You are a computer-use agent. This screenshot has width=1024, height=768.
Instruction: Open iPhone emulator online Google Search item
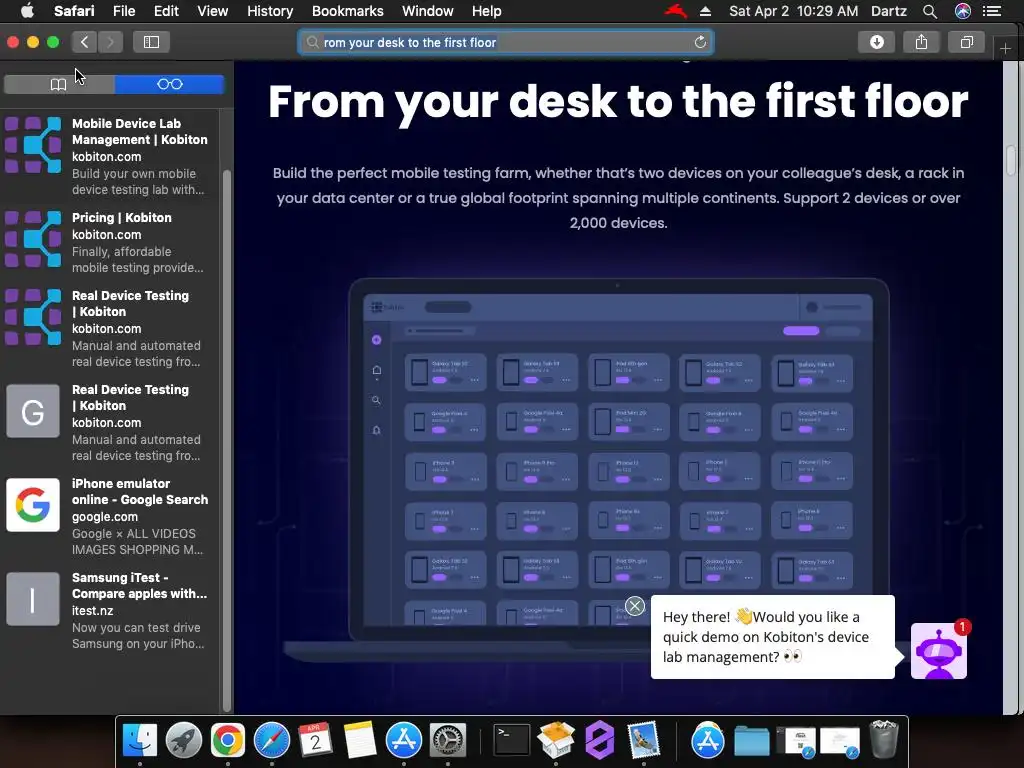pos(110,517)
